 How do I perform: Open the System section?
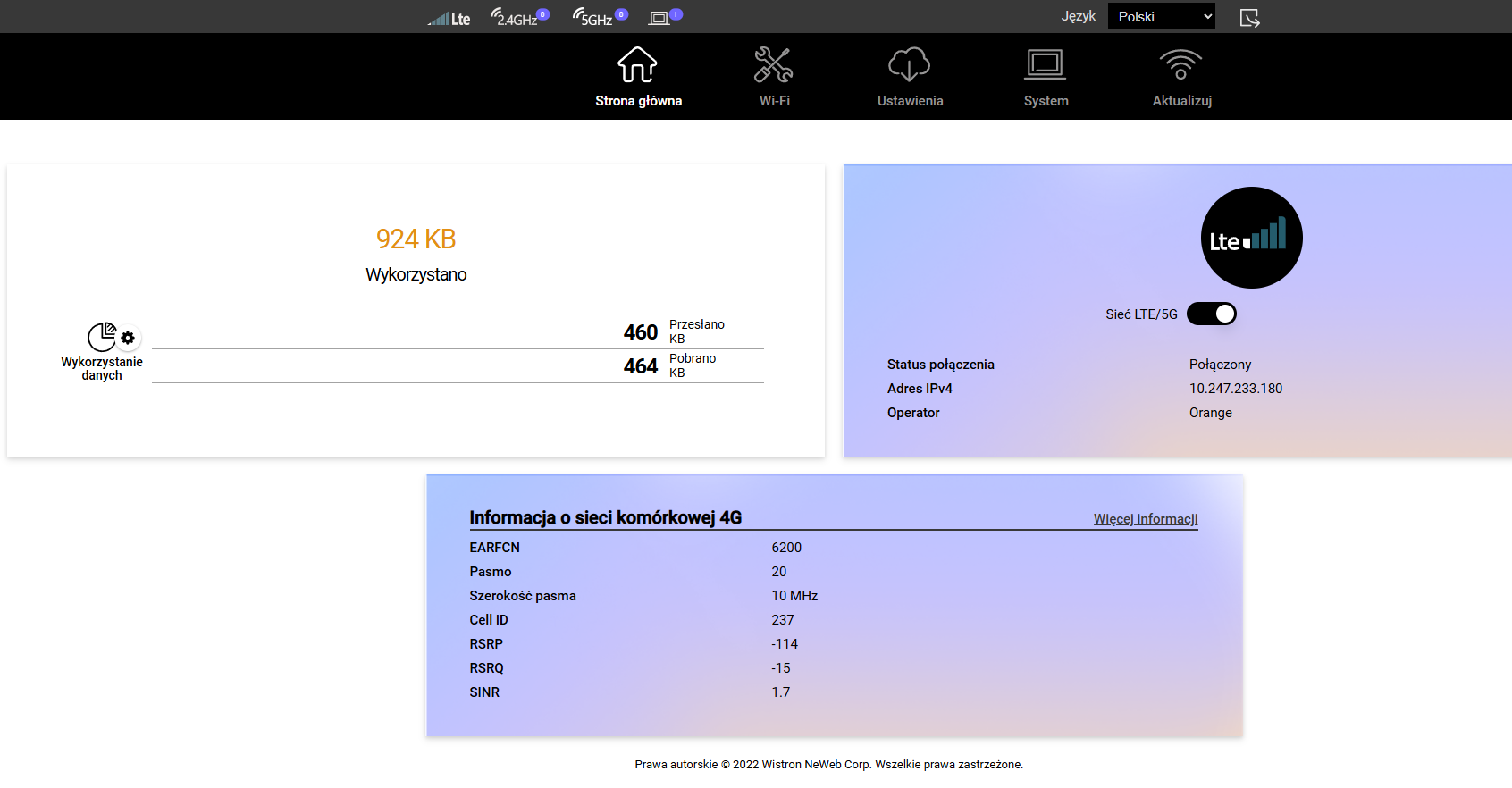1046,78
